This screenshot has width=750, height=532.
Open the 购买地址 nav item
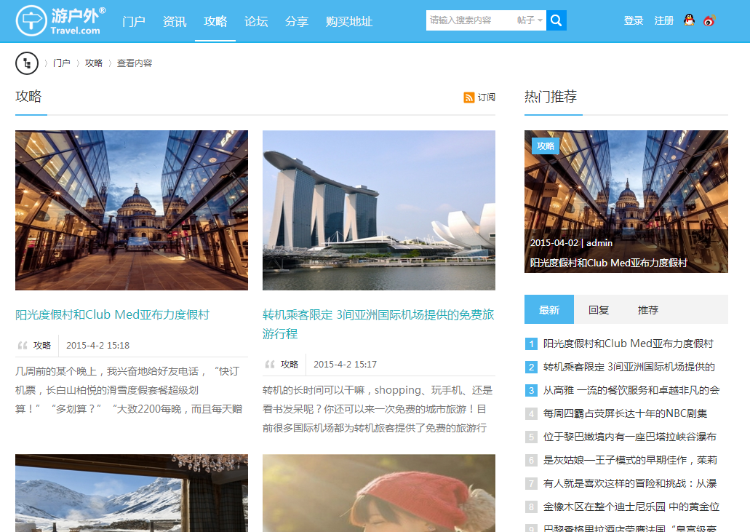pyautogui.click(x=349, y=22)
